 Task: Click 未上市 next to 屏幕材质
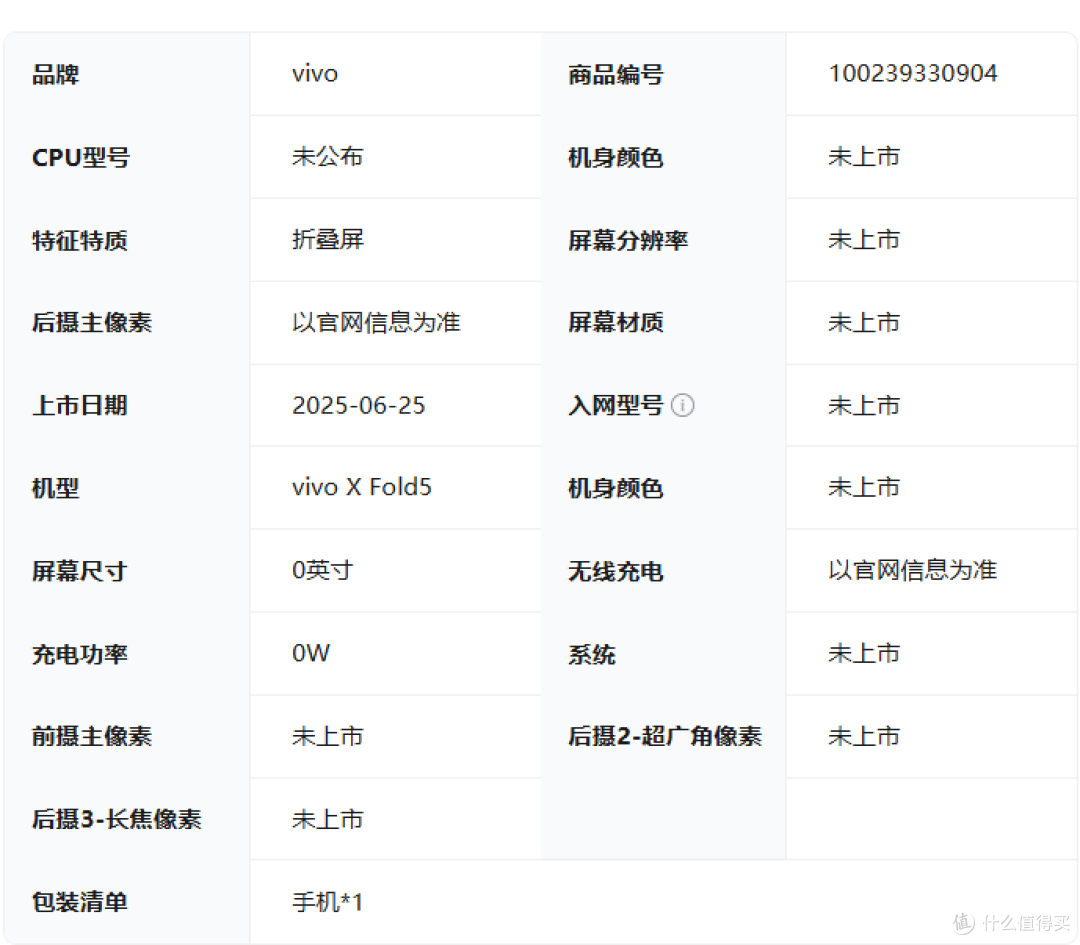[864, 322]
